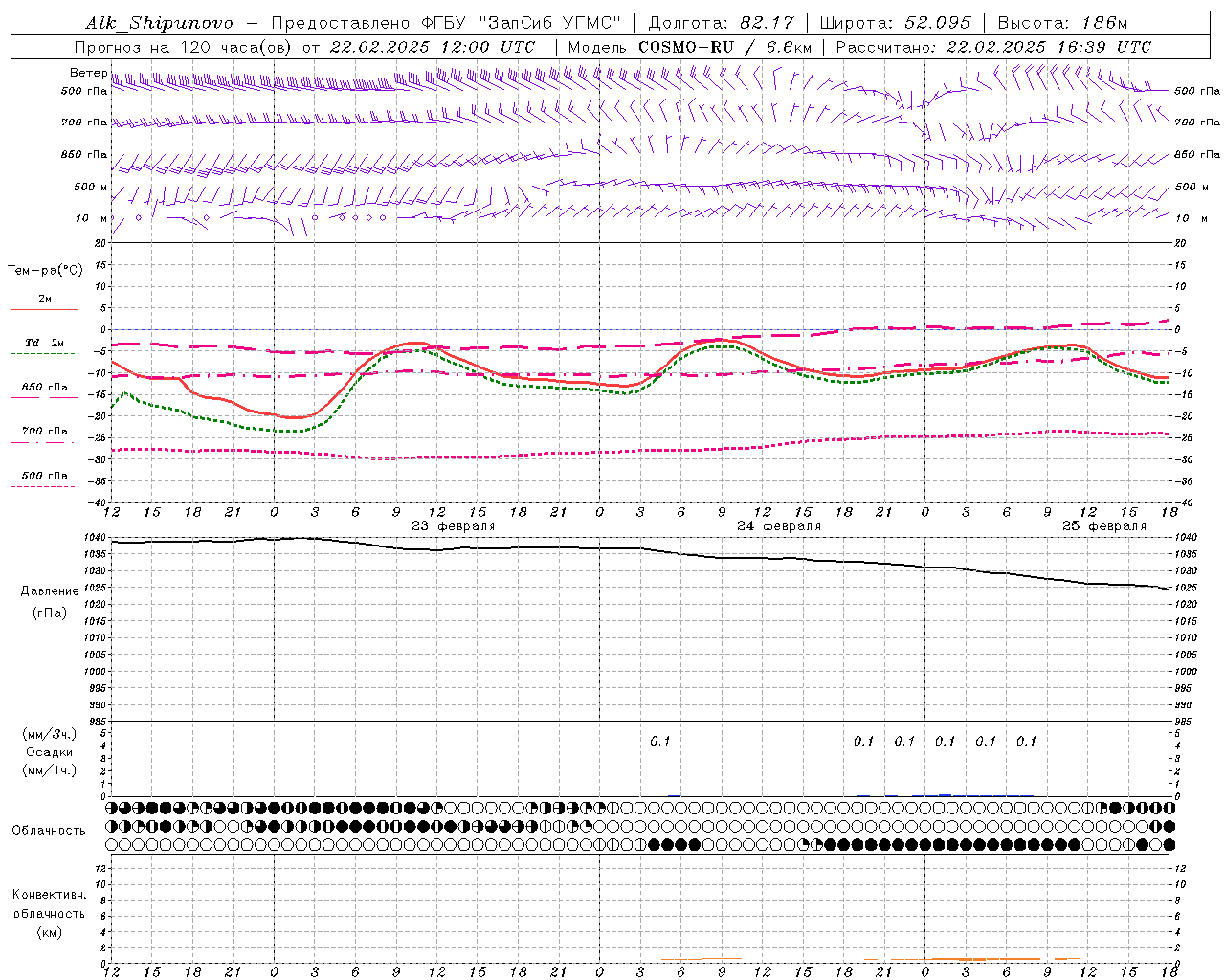Click the right 500 гПа wind level label
1225x980 pixels.
coord(1197,91)
